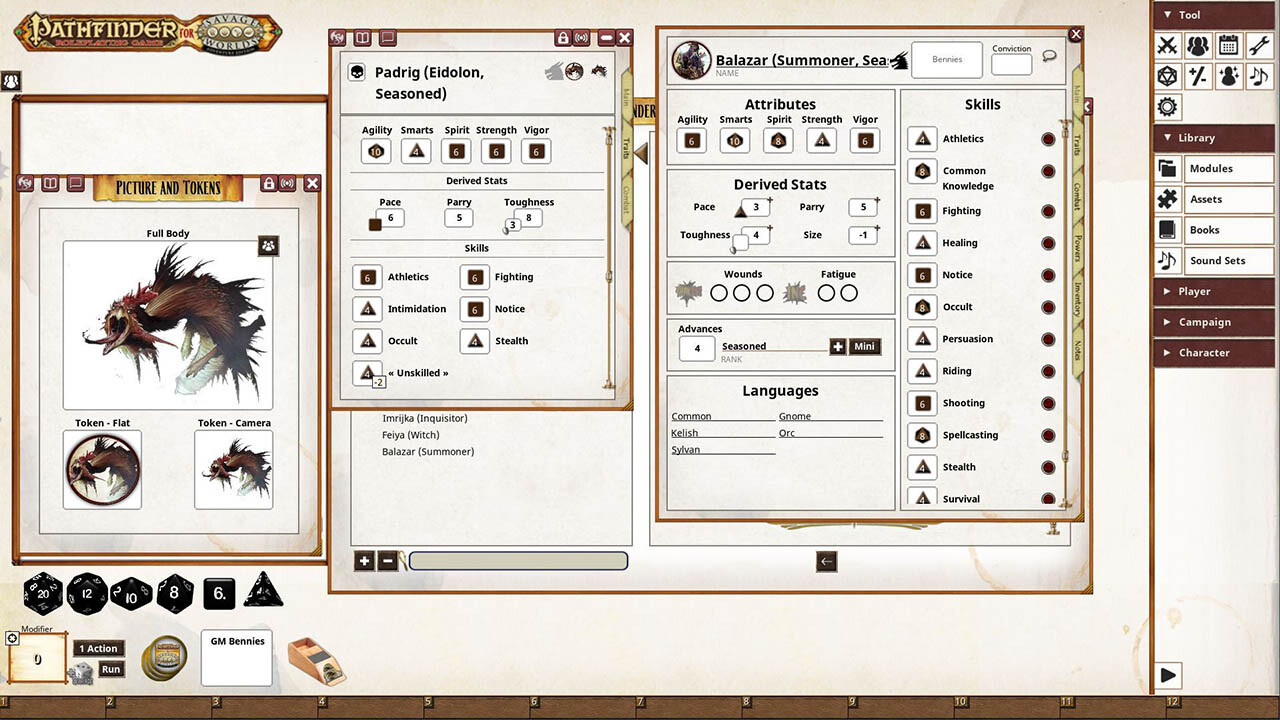Roll the black d20 die at the bottom
Image resolution: width=1280 pixels, height=720 pixels.
click(42, 593)
